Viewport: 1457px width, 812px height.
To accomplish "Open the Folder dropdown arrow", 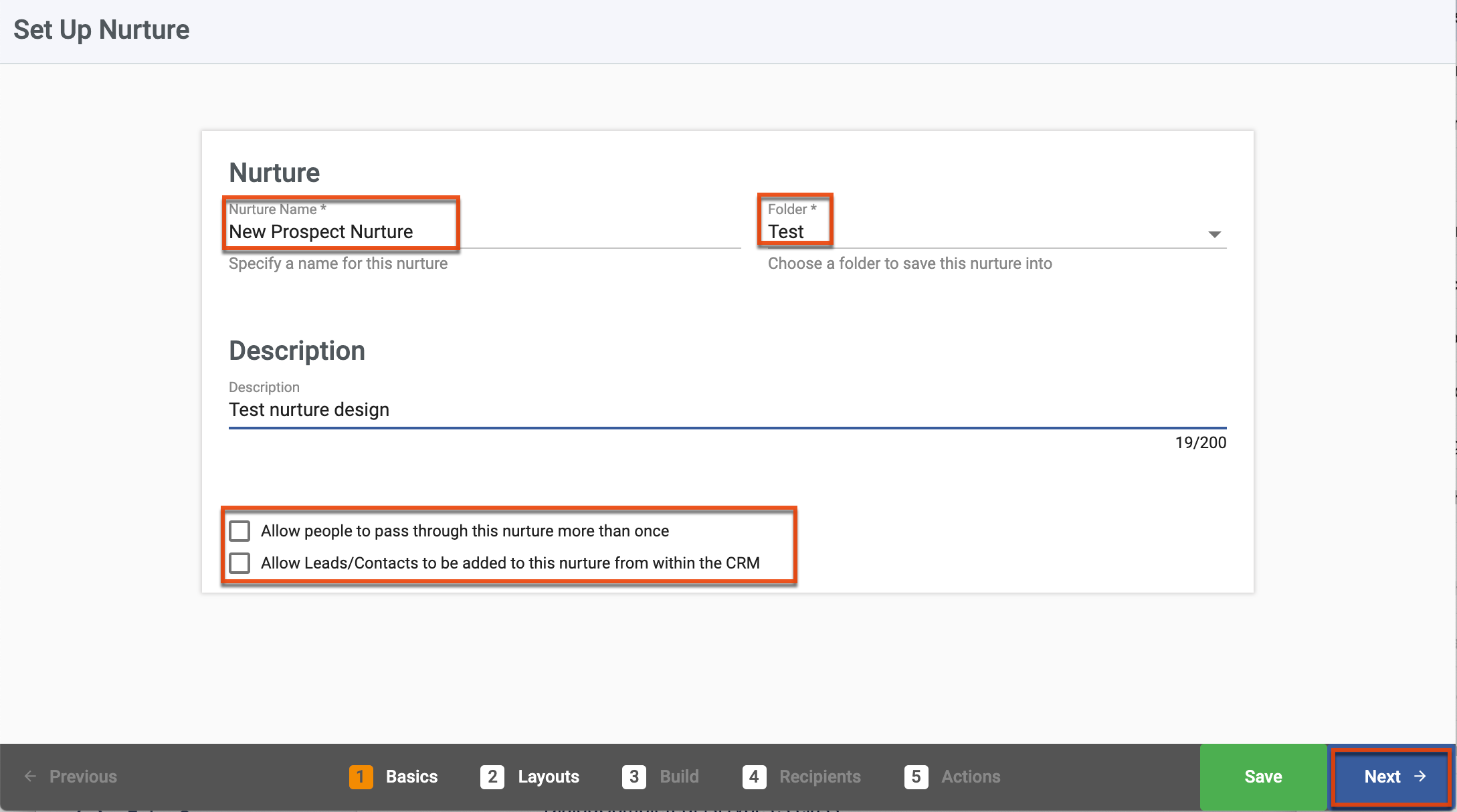I will 1214,234.
